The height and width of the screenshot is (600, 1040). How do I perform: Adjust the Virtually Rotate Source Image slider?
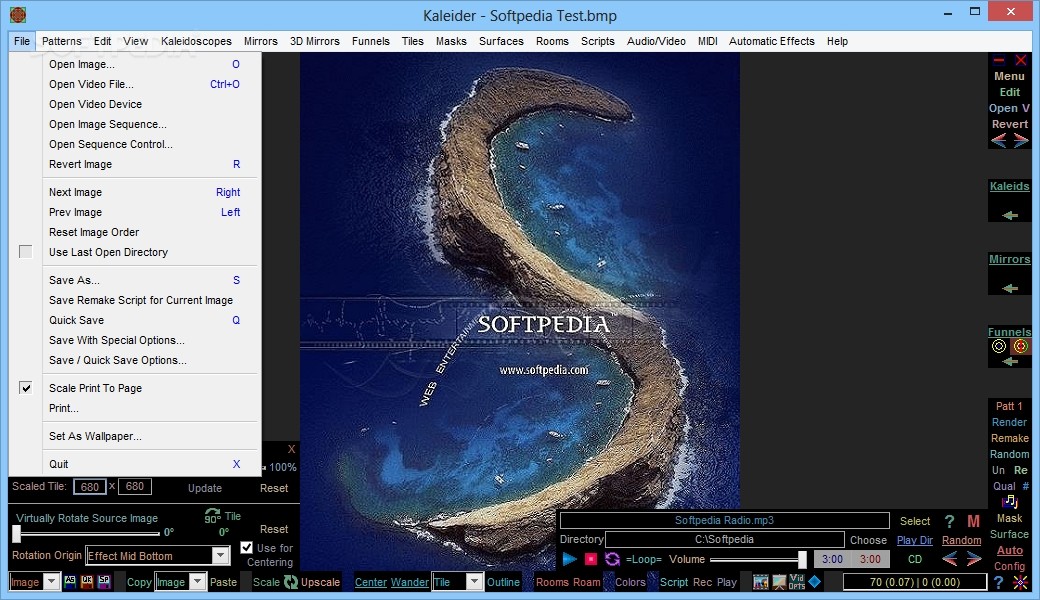87,532
